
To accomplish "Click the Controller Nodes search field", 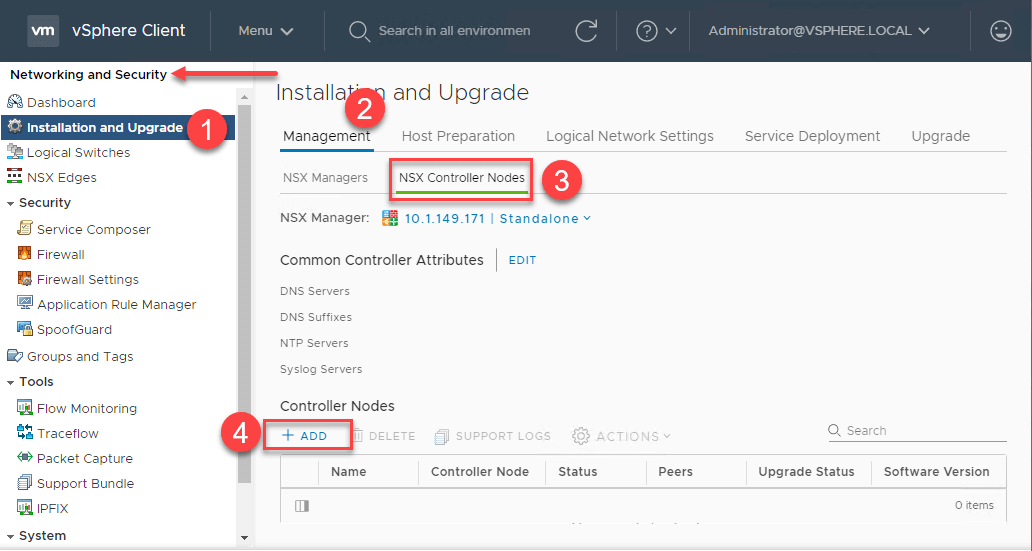I will (917, 431).
